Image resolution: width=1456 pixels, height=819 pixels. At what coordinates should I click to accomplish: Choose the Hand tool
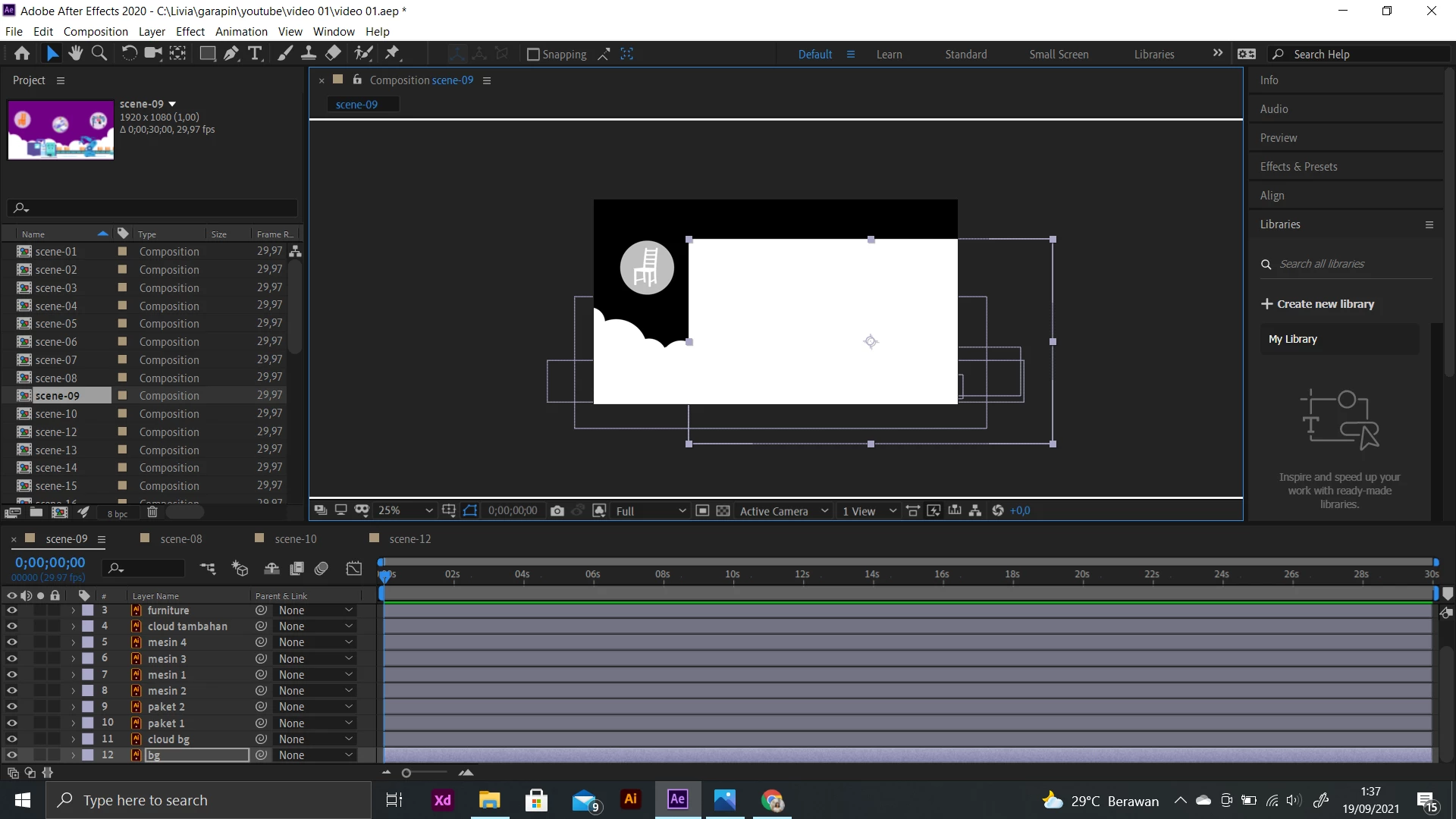point(75,54)
